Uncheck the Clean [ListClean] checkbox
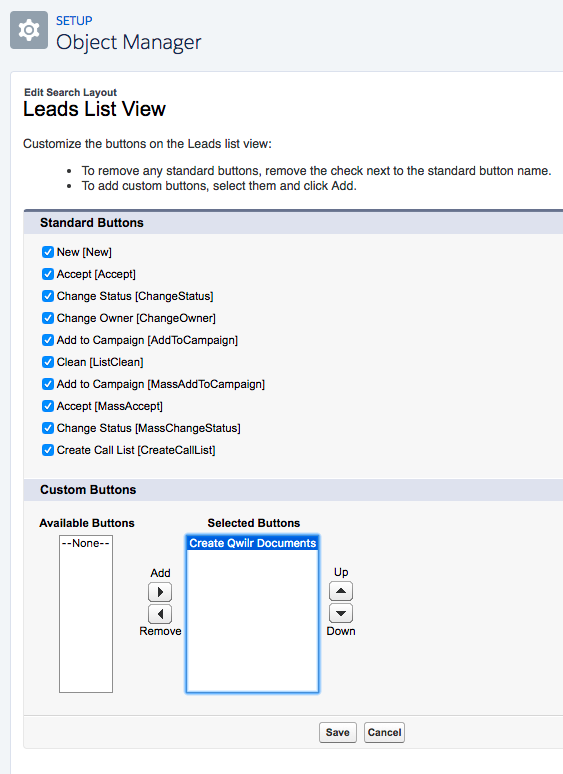 (x=48, y=362)
